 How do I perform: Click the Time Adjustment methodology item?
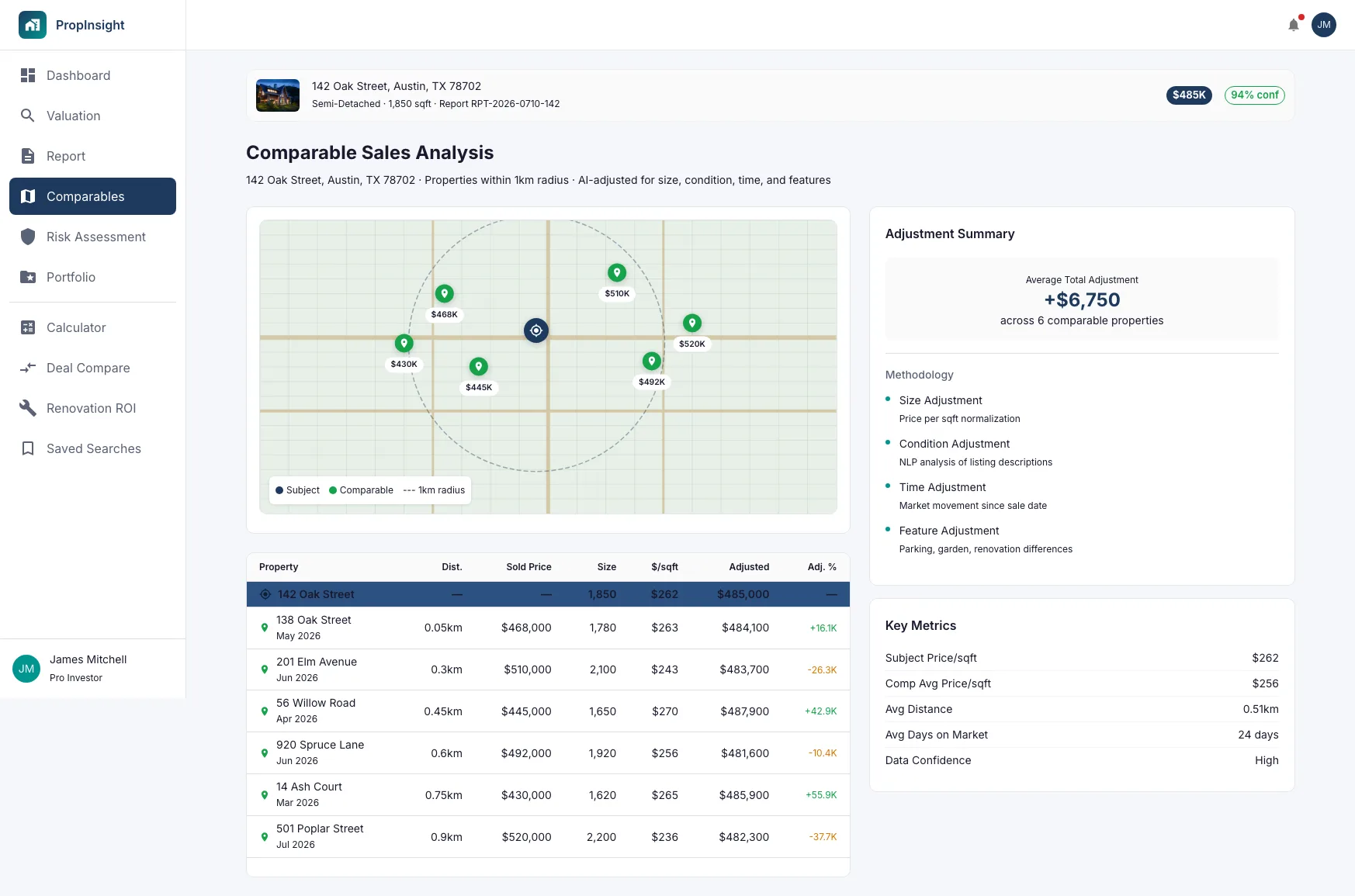(1082, 496)
